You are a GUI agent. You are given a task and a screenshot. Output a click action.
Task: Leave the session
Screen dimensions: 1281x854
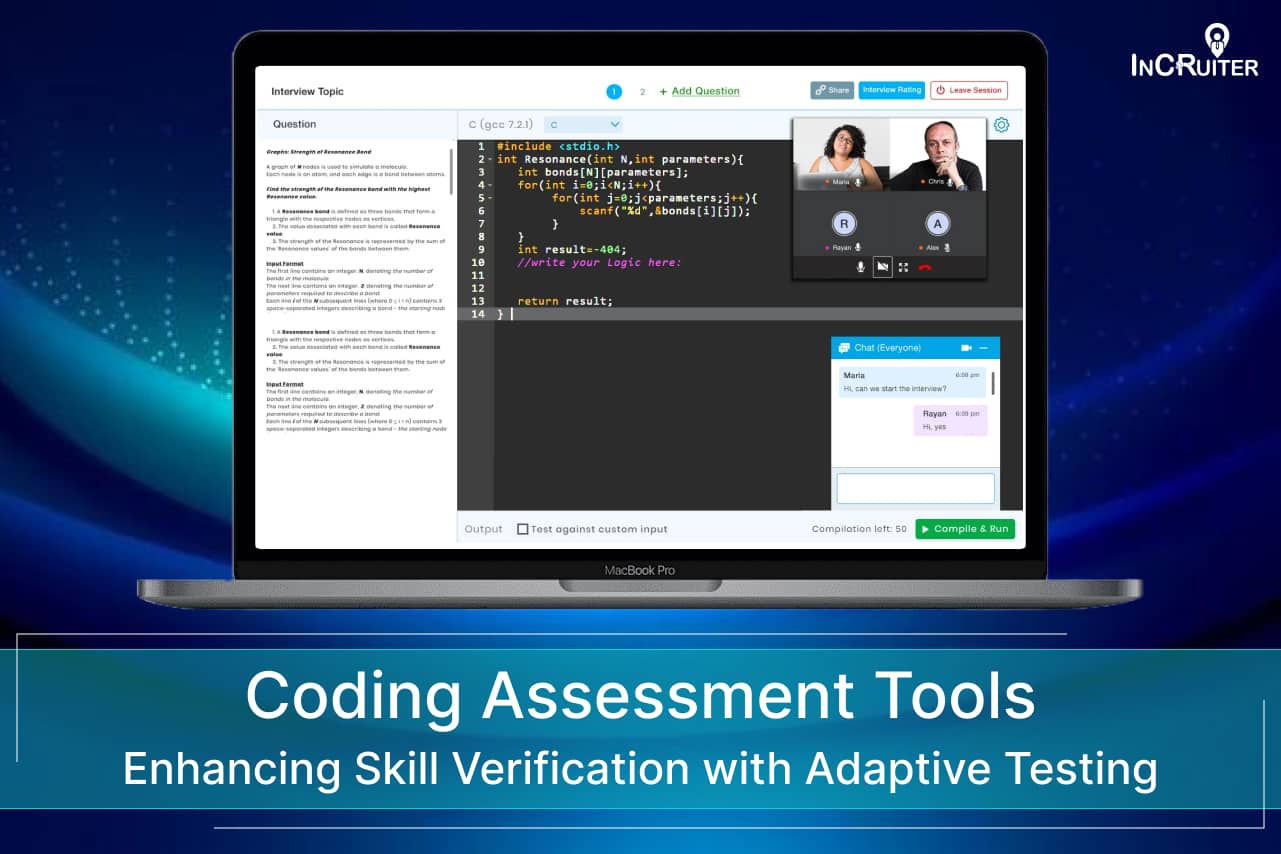(969, 90)
